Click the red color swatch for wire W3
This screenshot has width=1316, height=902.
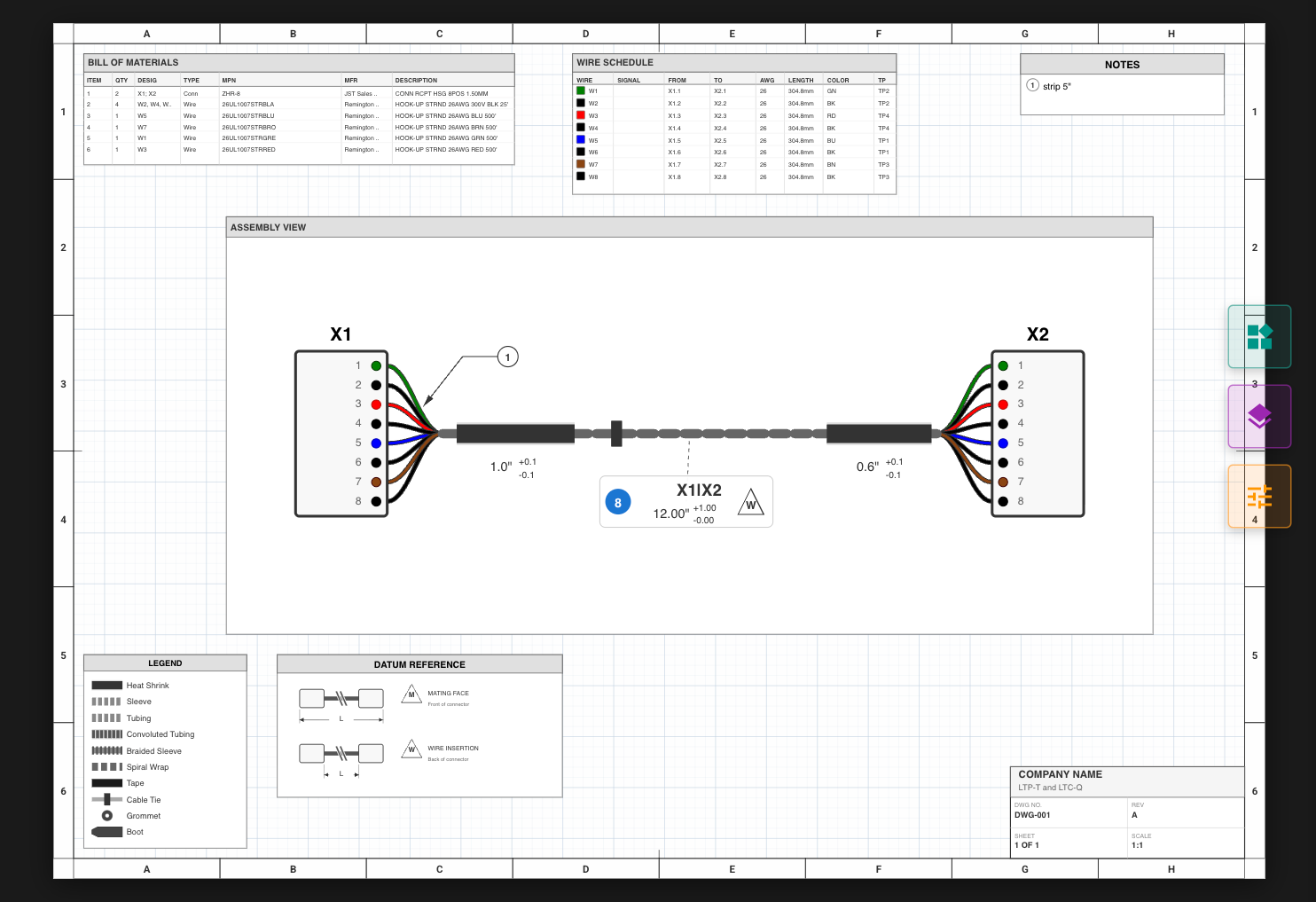(581, 115)
